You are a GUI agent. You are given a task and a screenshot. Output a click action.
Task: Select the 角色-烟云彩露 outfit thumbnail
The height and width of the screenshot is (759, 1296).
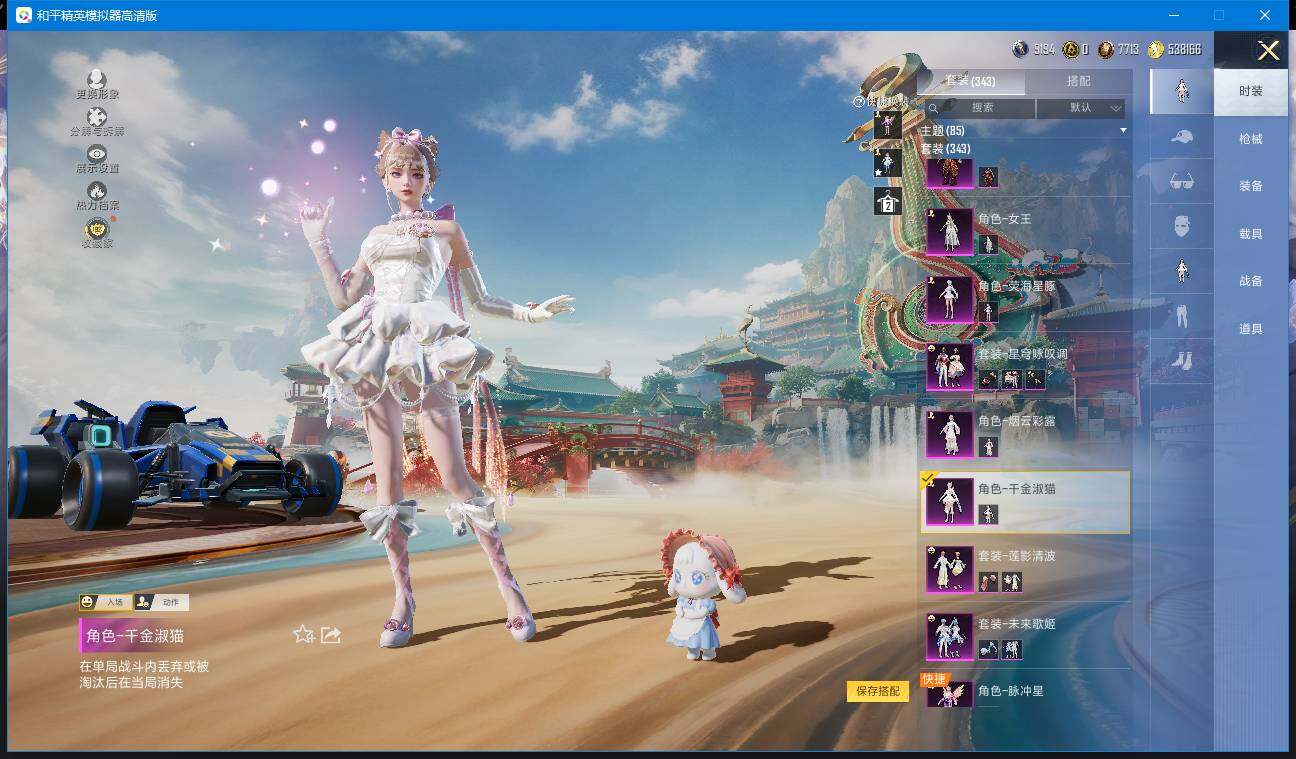[949, 434]
